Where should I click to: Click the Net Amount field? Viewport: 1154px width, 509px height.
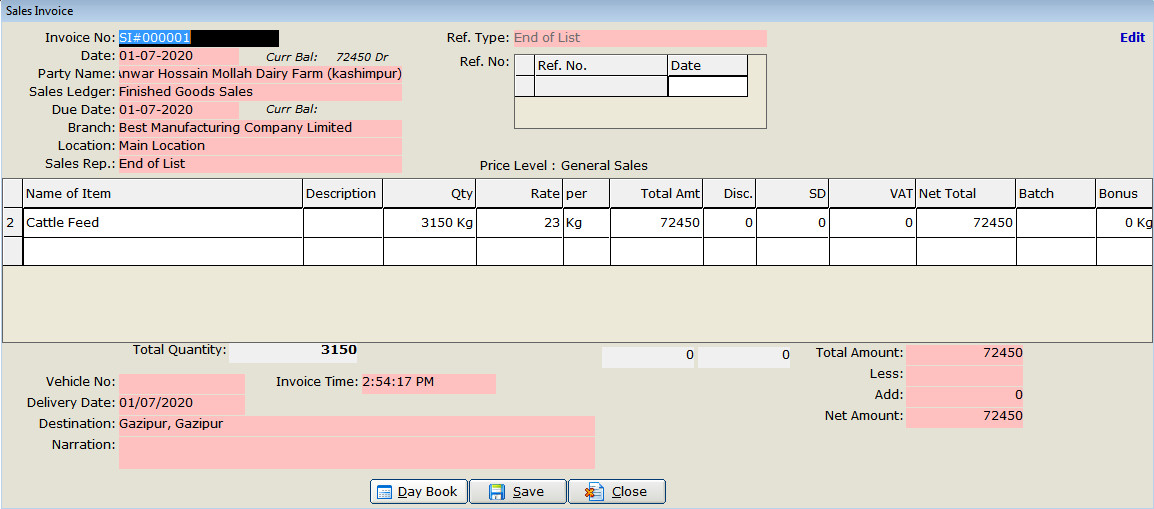964,417
